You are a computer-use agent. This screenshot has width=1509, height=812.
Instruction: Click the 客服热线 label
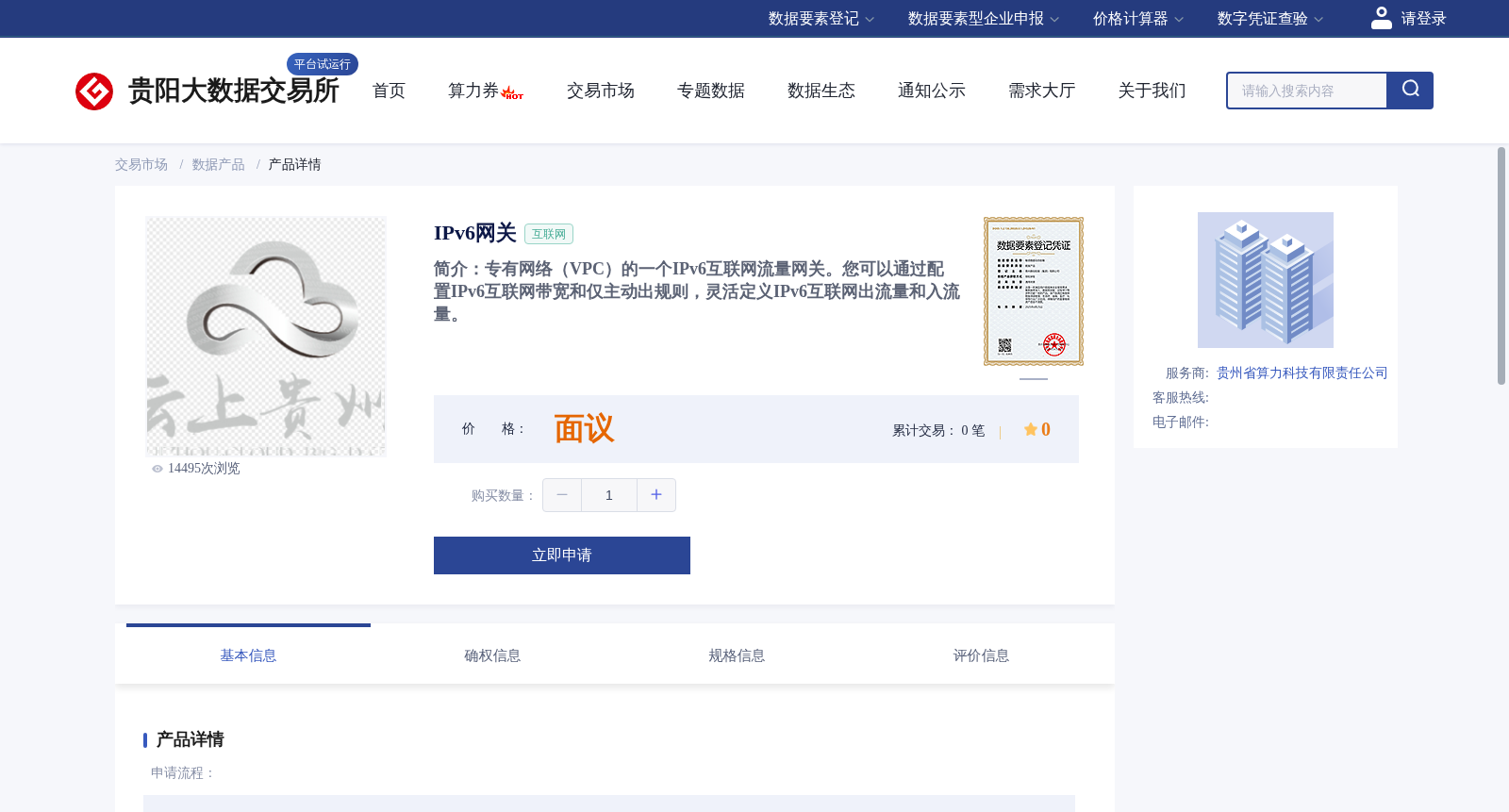(x=1181, y=398)
